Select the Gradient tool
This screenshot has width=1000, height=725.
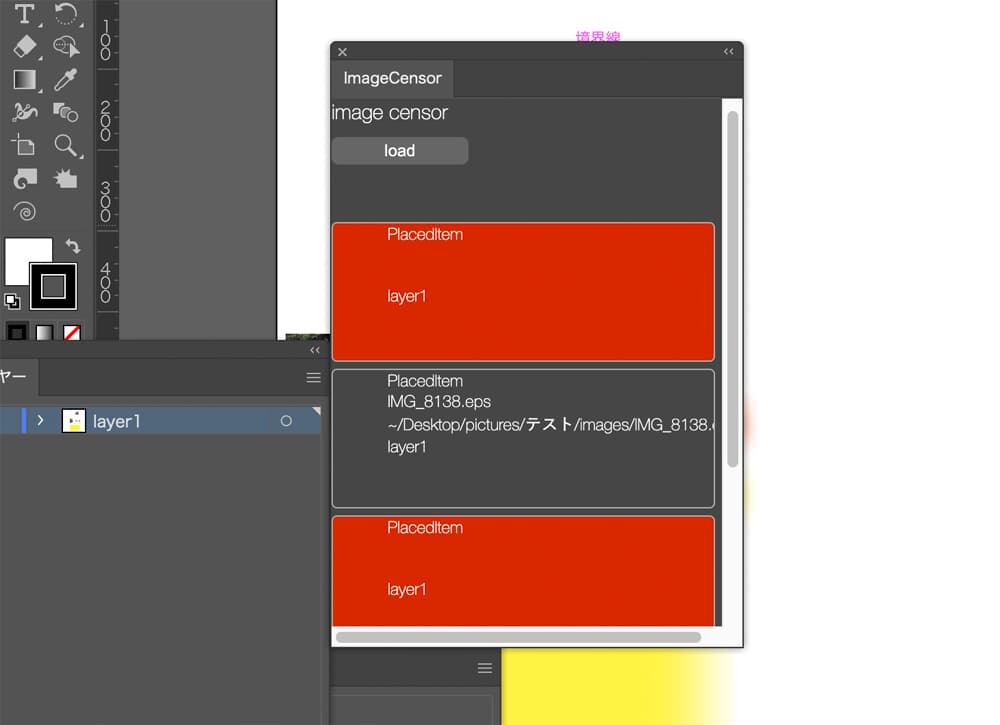[24, 79]
